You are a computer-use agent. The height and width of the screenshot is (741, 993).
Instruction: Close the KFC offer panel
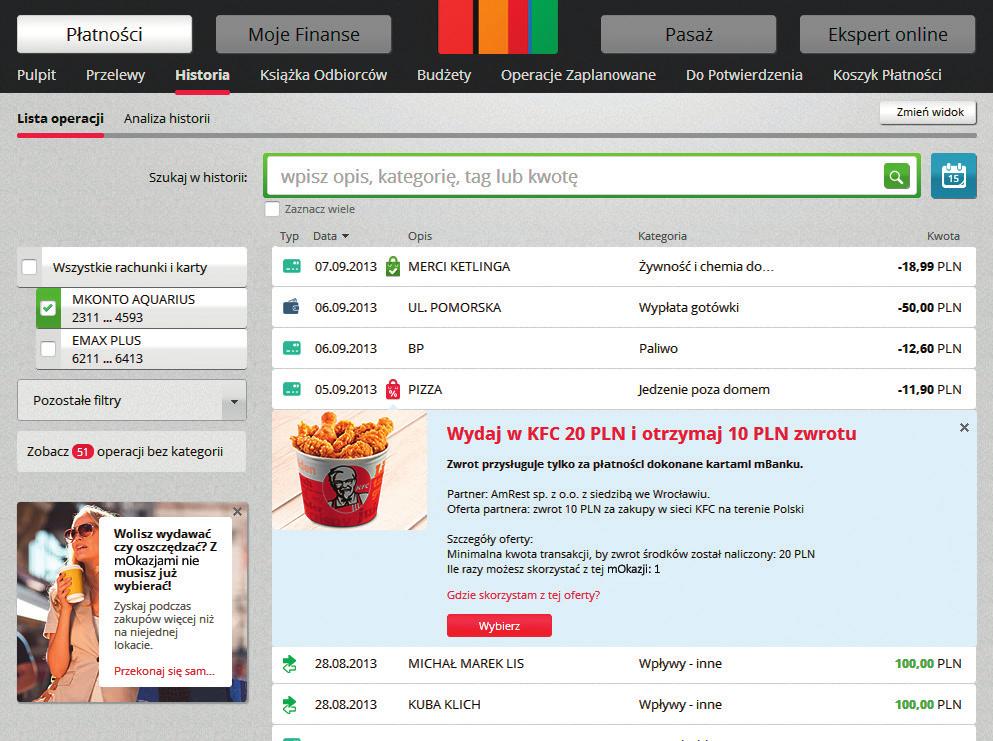point(964,428)
